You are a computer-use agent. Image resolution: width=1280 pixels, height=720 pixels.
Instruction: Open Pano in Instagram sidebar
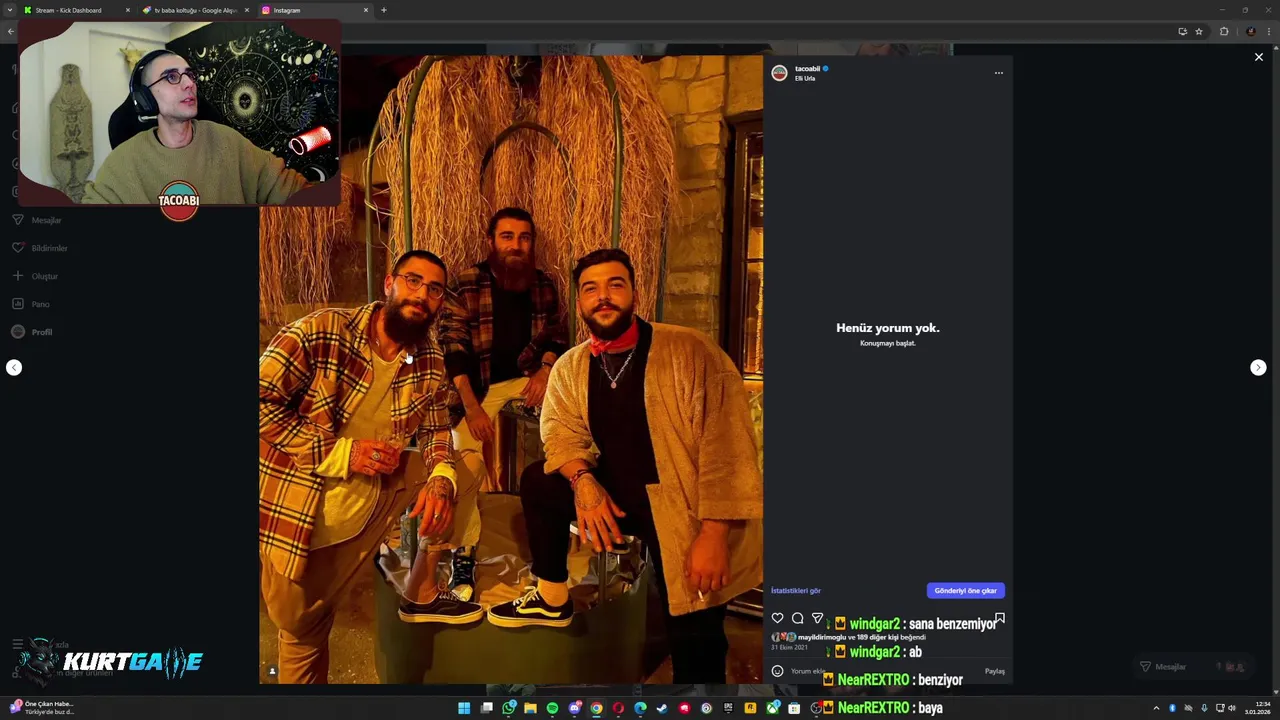click(30, 304)
